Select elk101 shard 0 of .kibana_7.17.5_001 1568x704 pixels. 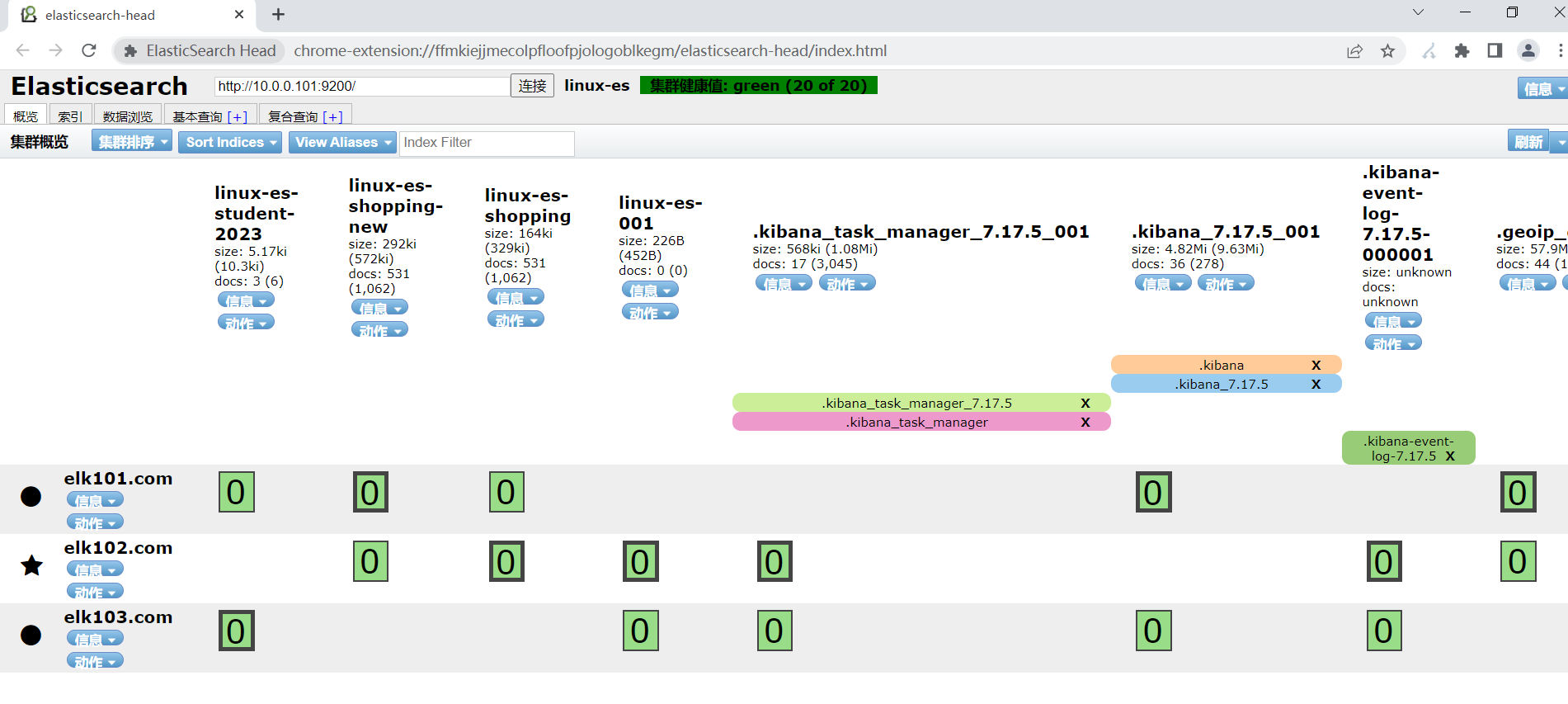(1154, 492)
